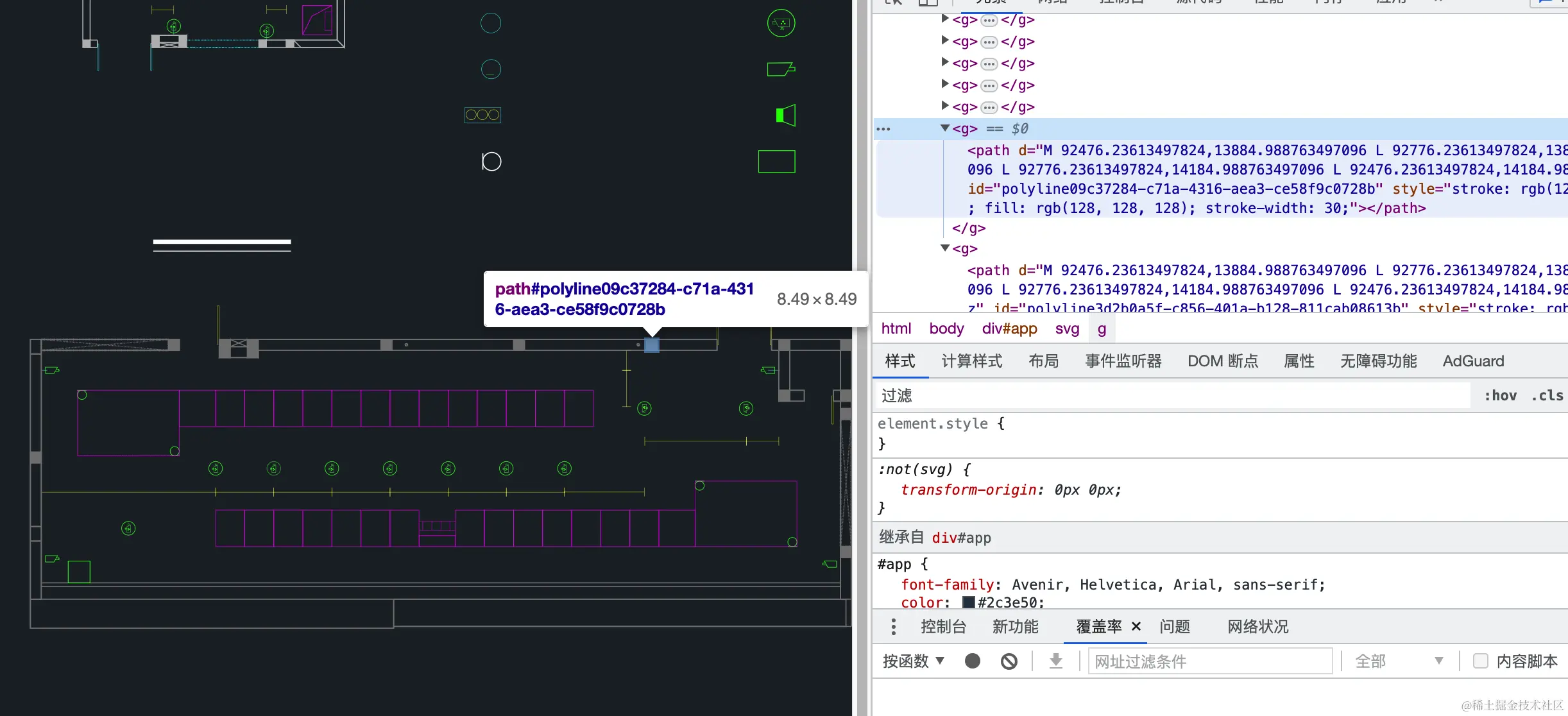This screenshot has height=716, width=1568.
Task: Click the color swatch beside #2c3e50
Action: point(969,602)
